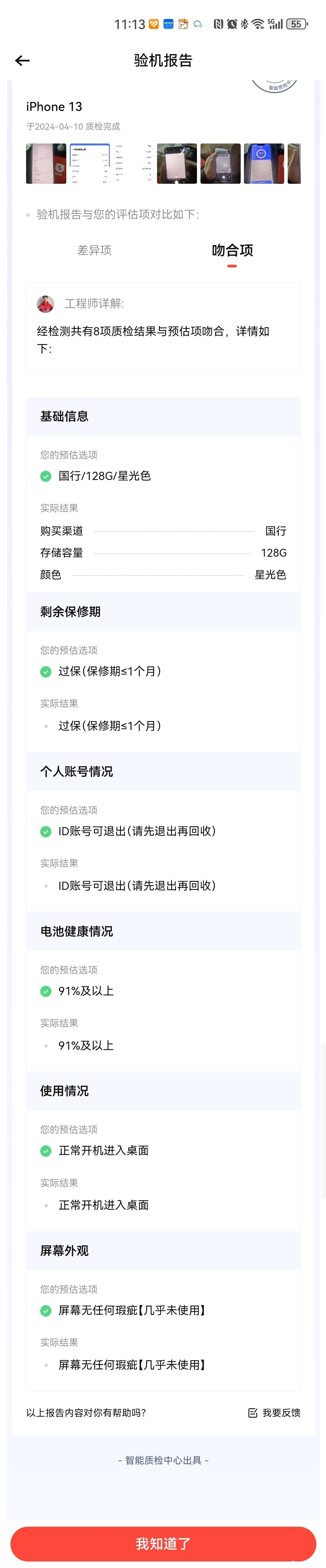The image size is (326, 1568).
Task: Switch to the 差异项 tab
Action: coord(94,250)
